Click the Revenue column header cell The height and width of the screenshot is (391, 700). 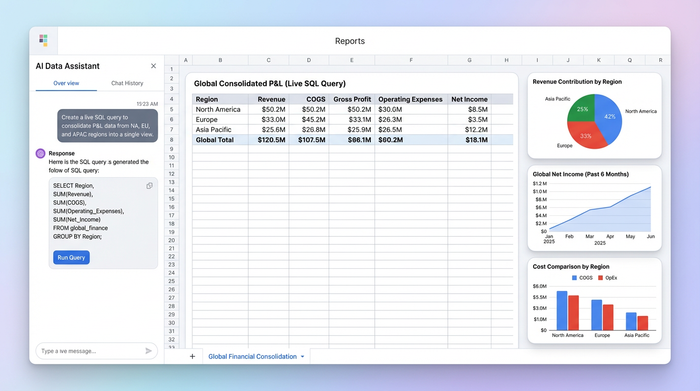pos(269,99)
